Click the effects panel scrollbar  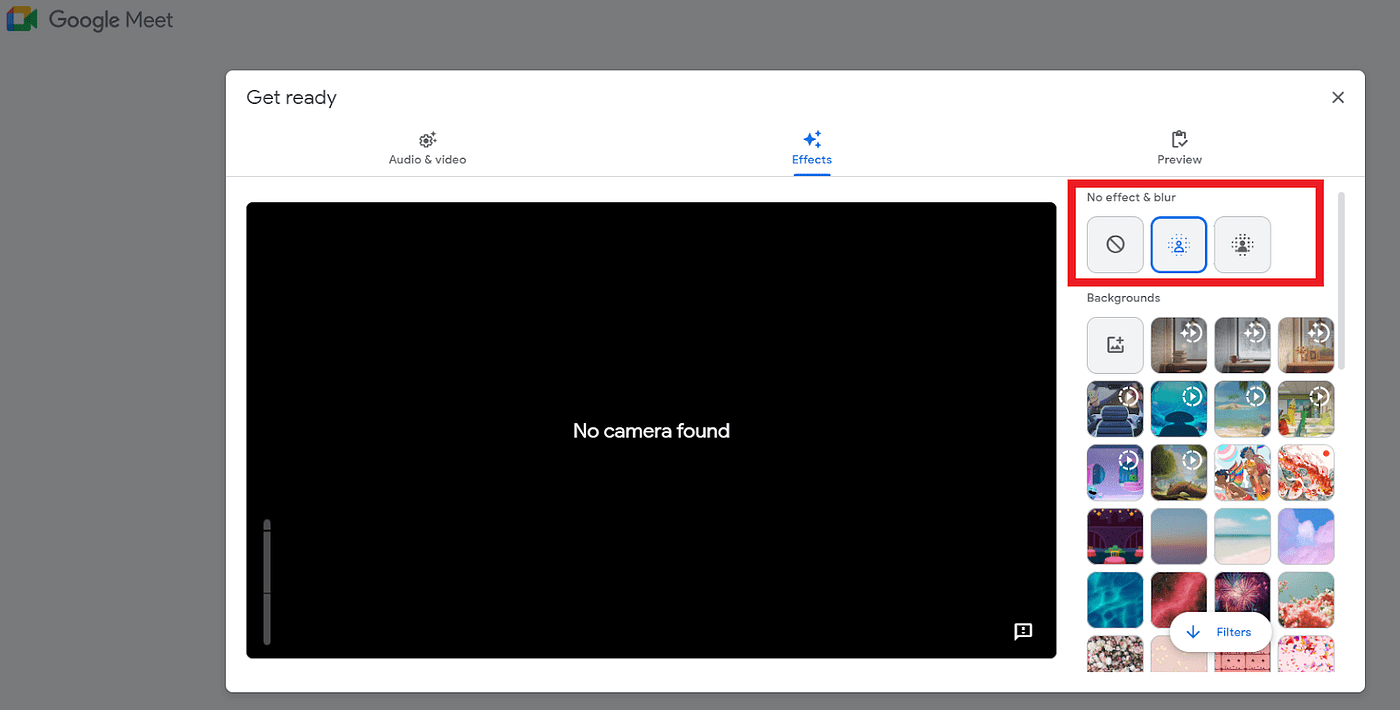[1341, 280]
